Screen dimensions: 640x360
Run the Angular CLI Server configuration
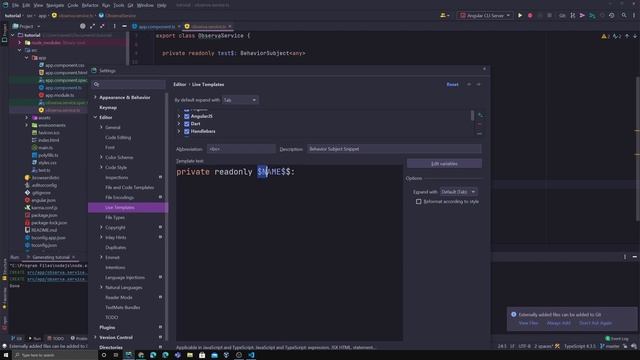(520, 16)
